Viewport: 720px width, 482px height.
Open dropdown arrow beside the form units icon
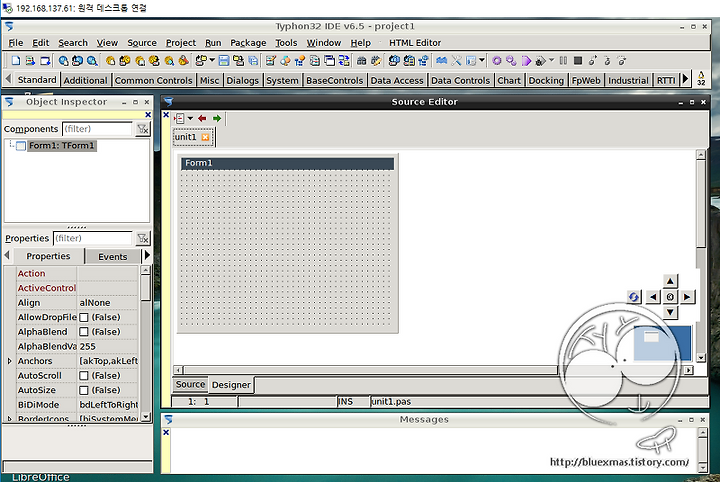(x=482, y=60)
